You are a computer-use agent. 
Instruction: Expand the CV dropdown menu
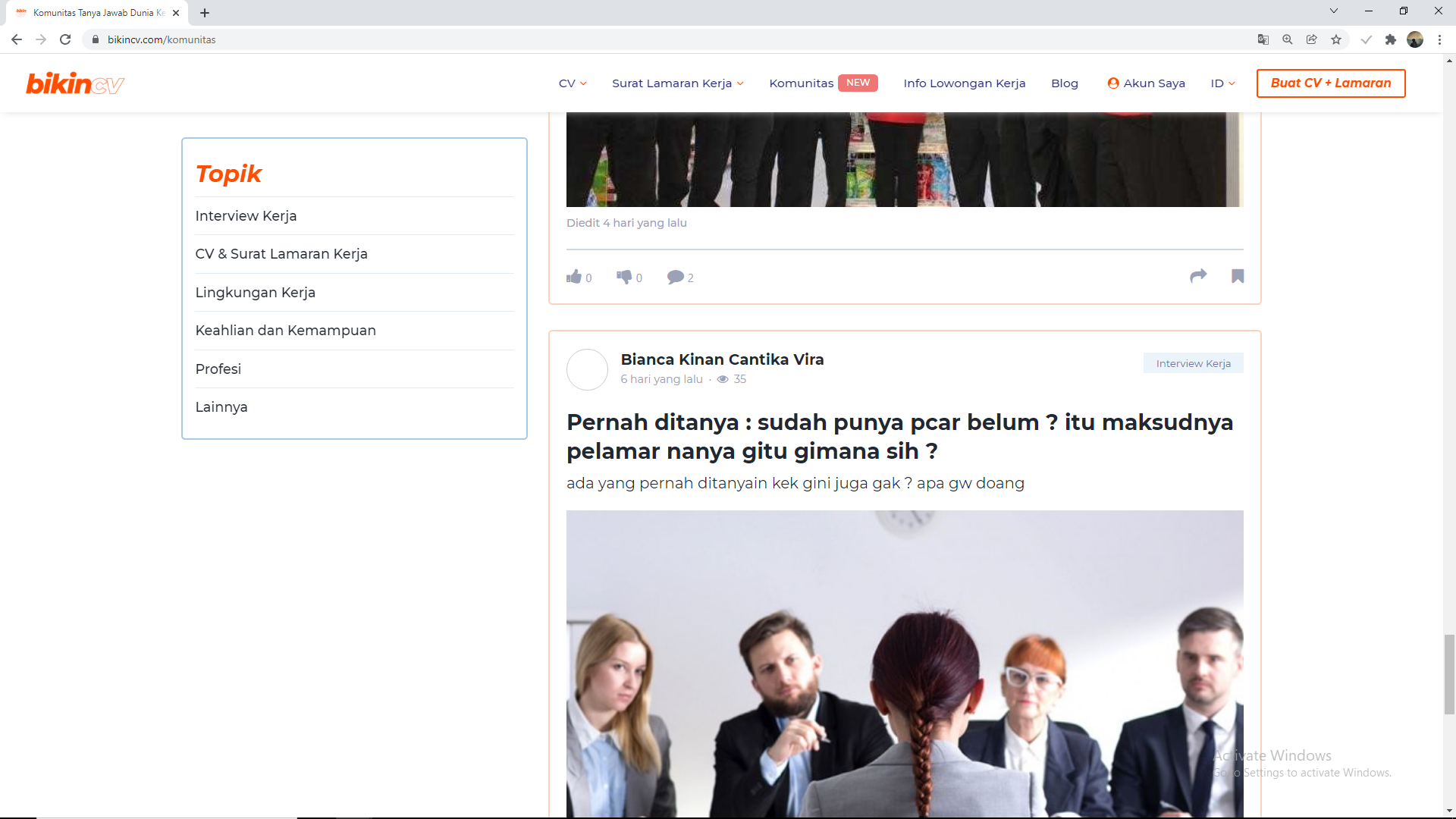[573, 83]
